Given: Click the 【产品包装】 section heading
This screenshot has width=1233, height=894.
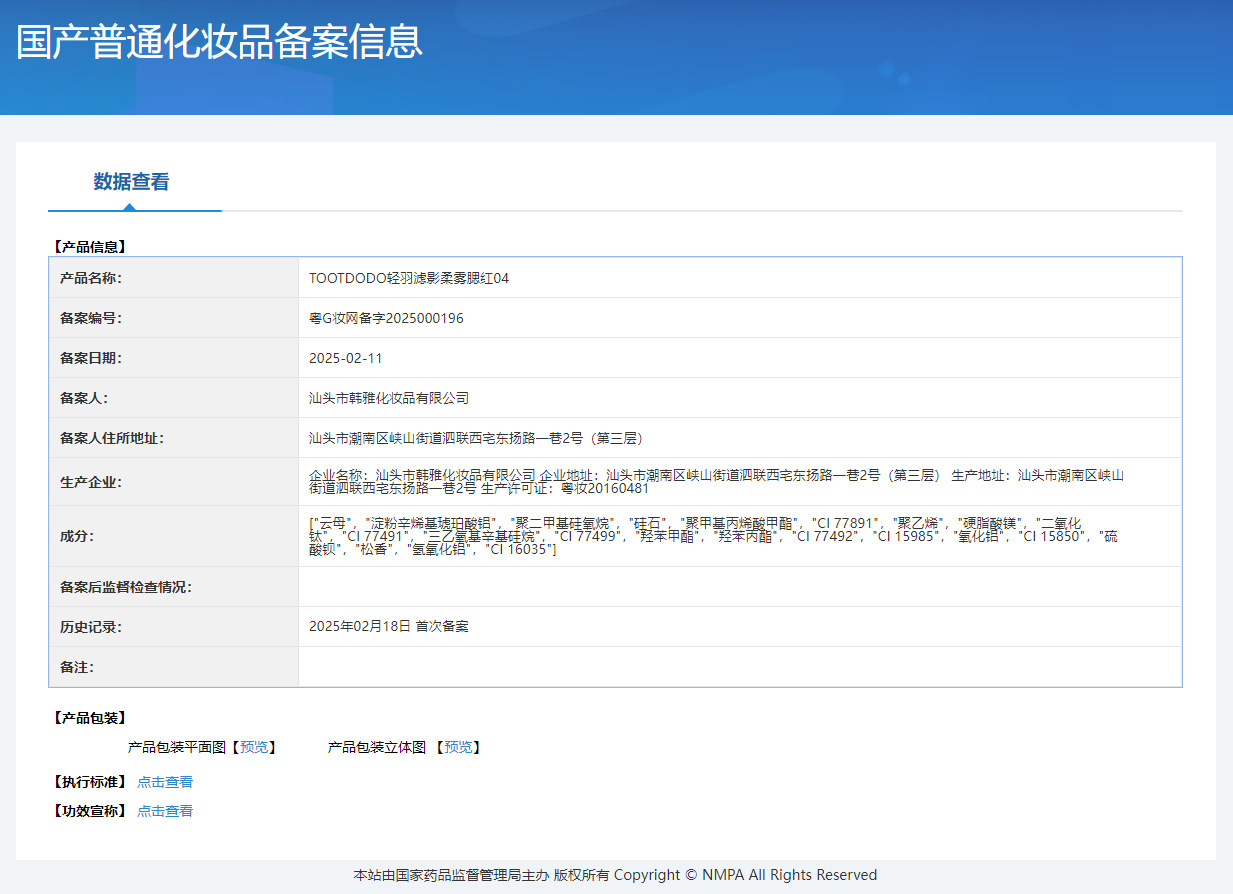Looking at the screenshot, I should pyautogui.click(x=89, y=718).
